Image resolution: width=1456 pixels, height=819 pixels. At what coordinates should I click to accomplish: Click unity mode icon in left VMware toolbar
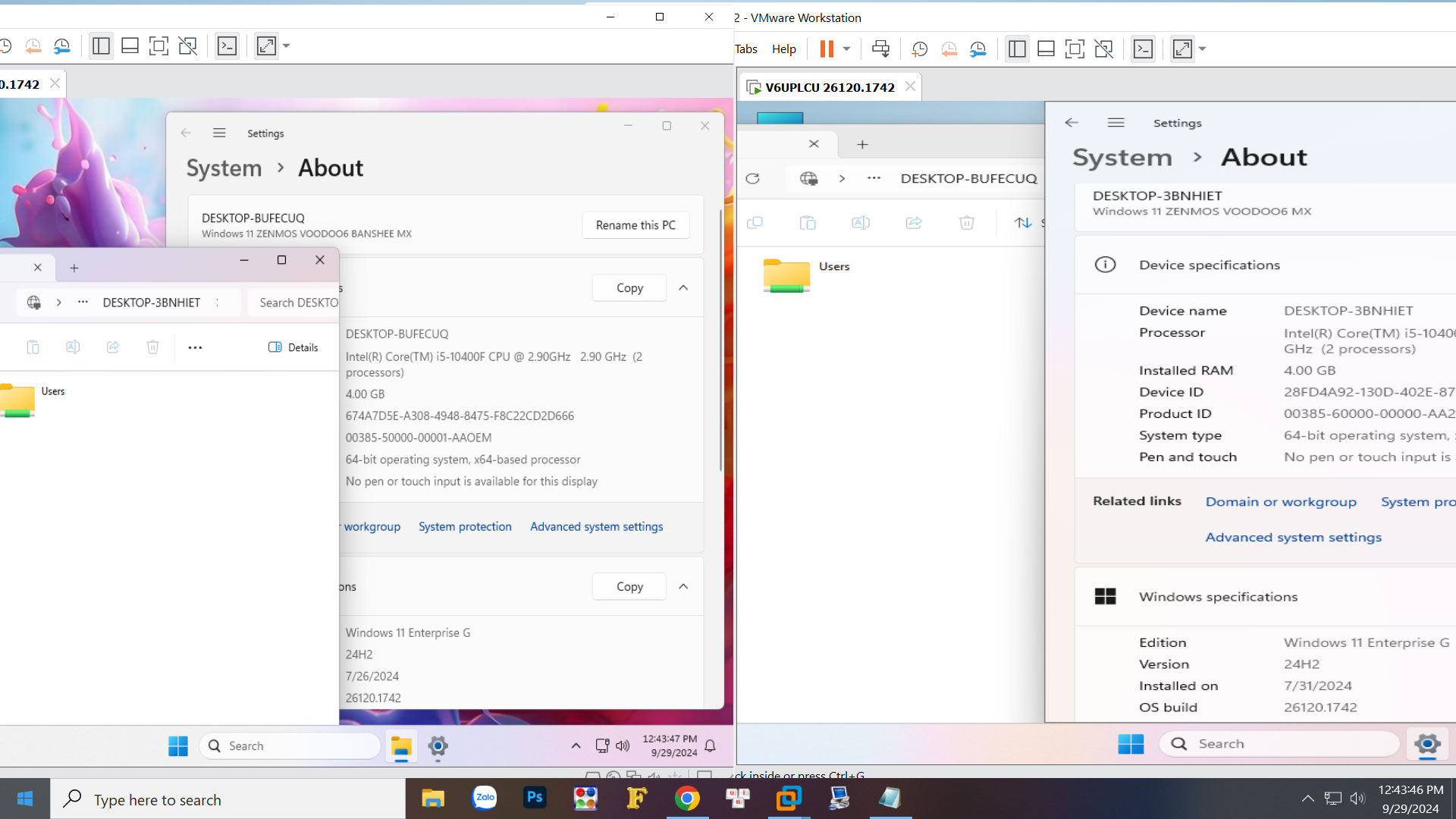point(187,46)
